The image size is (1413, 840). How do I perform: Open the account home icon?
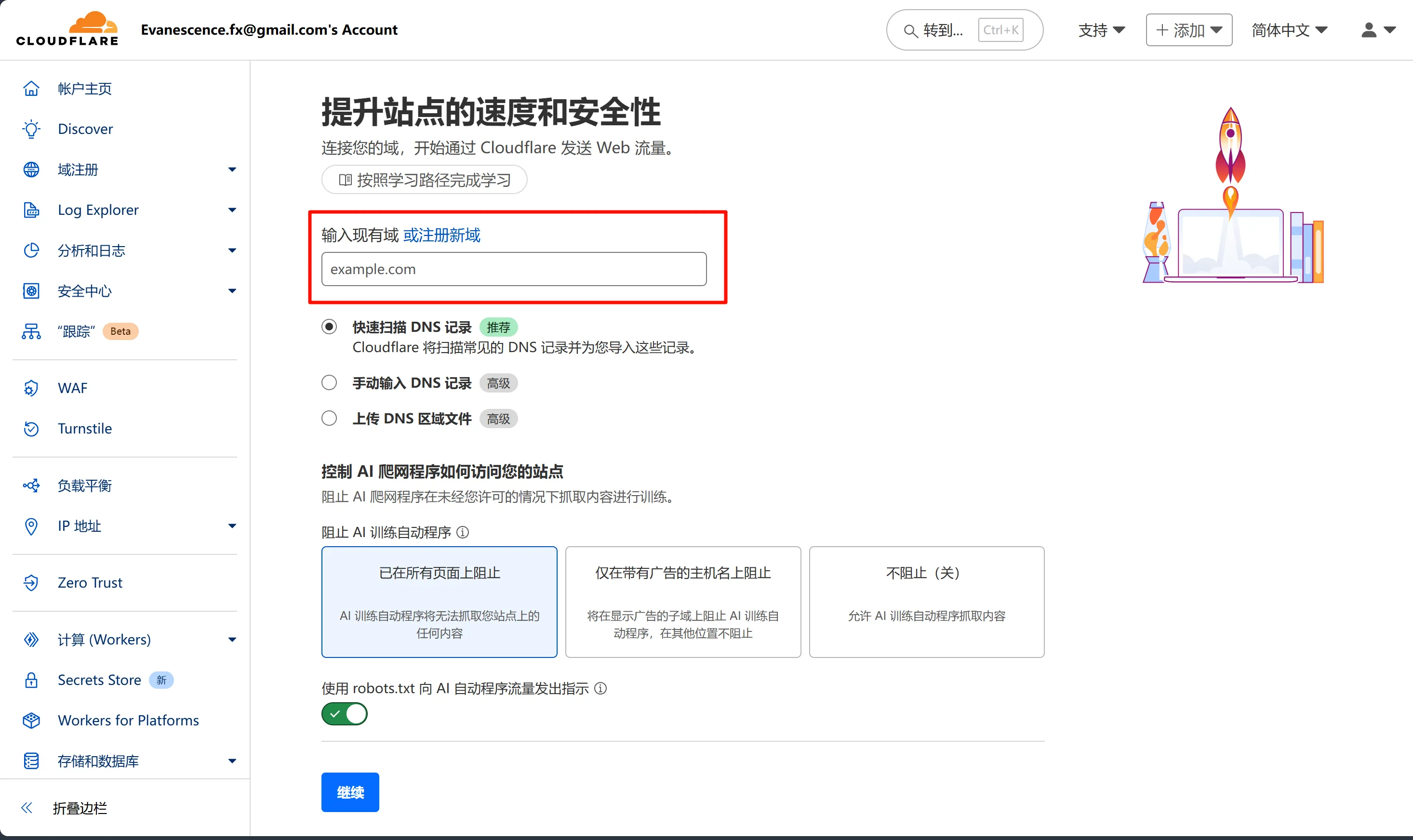tap(31, 89)
